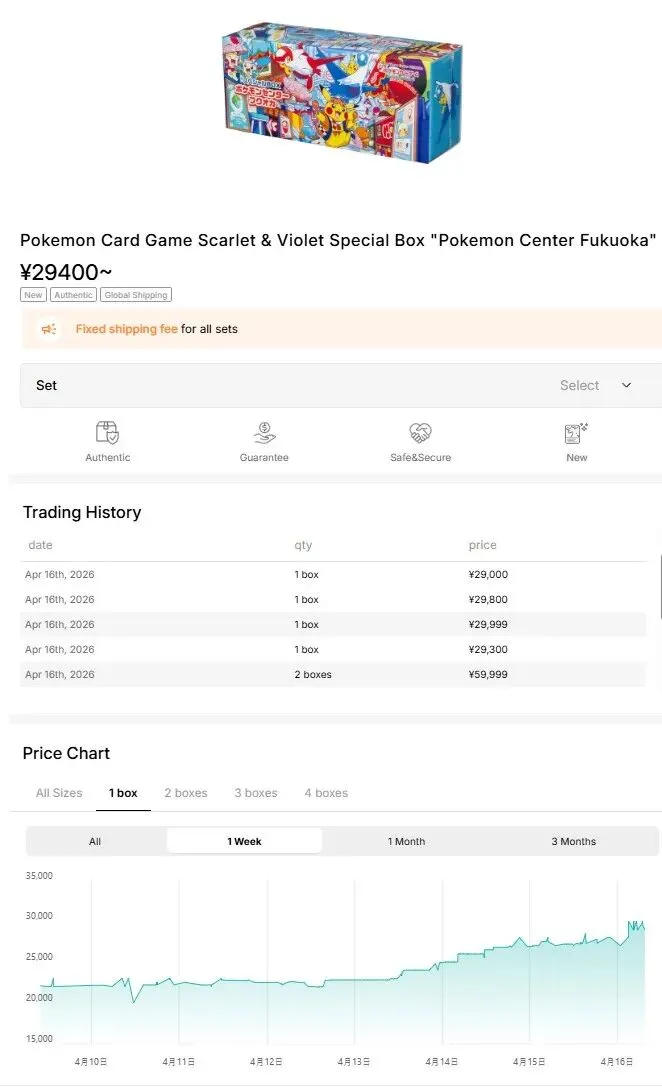Click the Guarantee money-in-hand icon
This screenshot has width=662, height=1090.
click(x=264, y=432)
